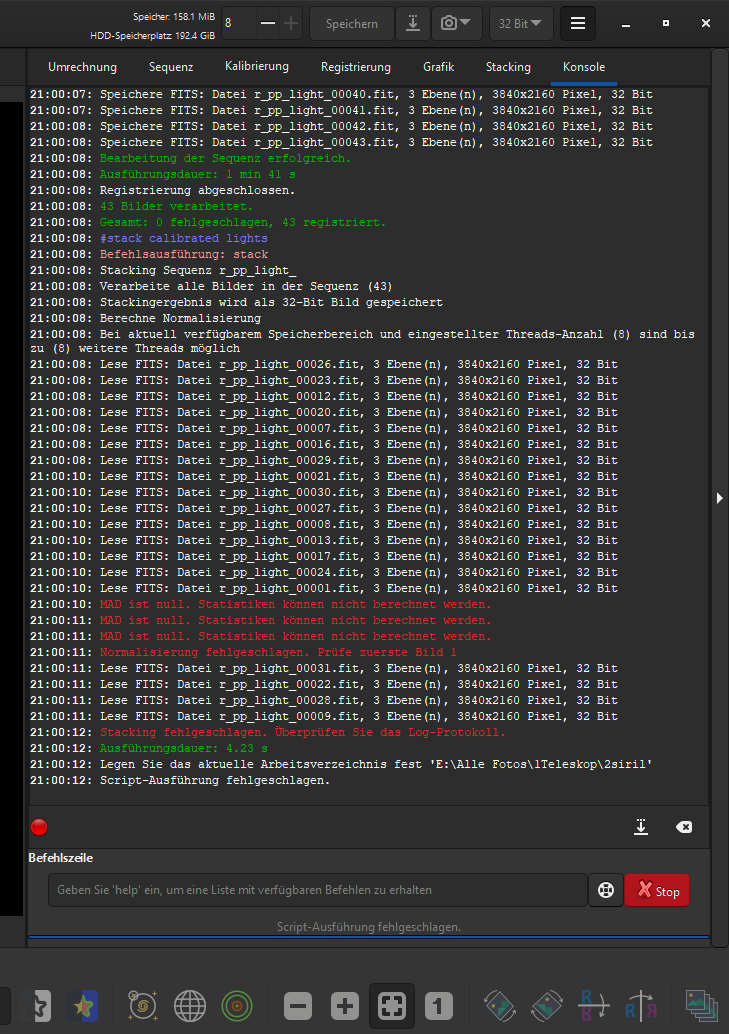
Task: Set zoom to 1:1 icon
Action: (x=439, y=1006)
